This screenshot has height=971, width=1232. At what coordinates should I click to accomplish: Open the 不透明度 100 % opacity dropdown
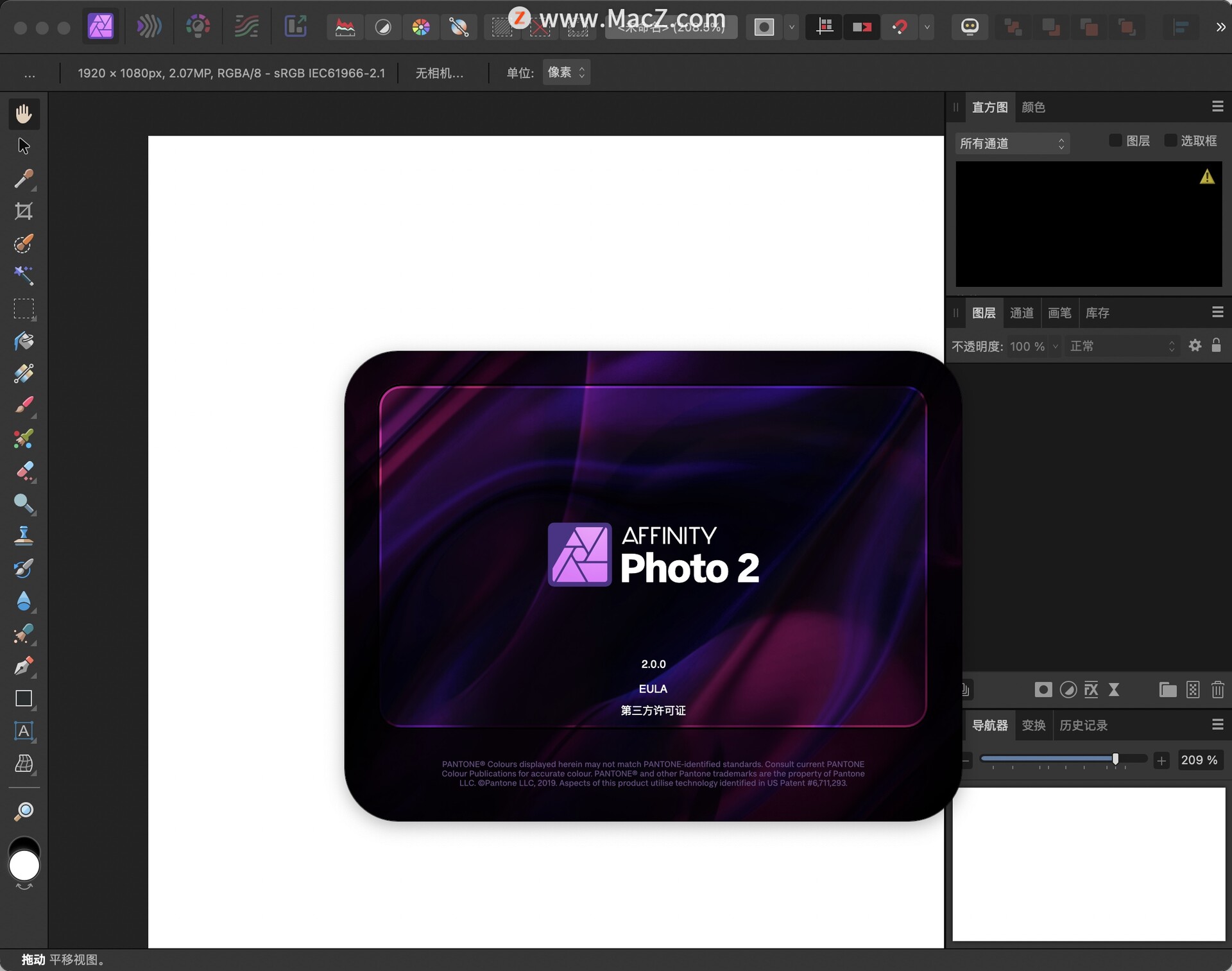[x=1055, y=347]
